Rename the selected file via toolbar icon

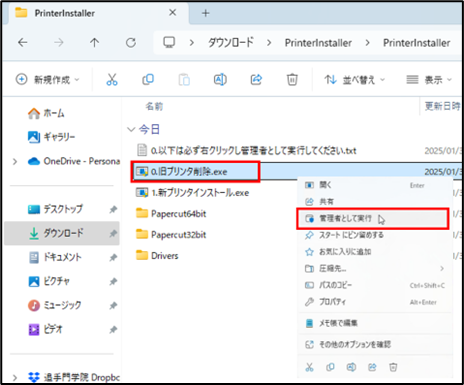pos(220,79)
